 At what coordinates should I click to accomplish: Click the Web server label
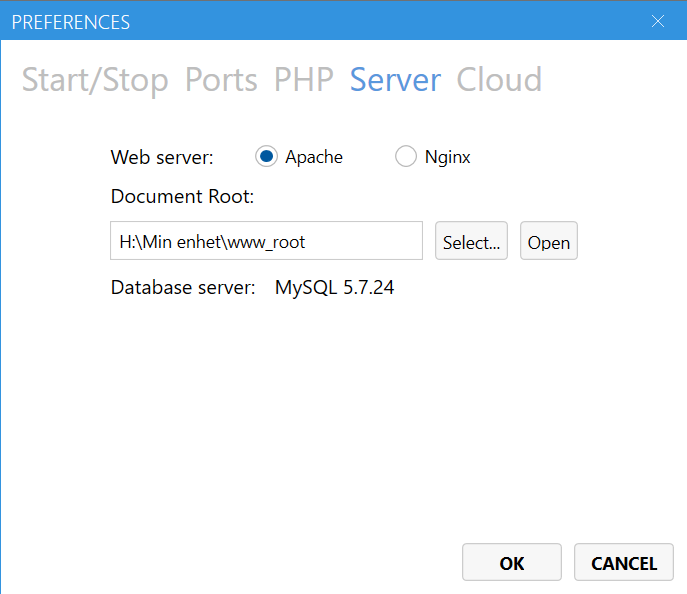pyautogui.click(x=162, y=157)
